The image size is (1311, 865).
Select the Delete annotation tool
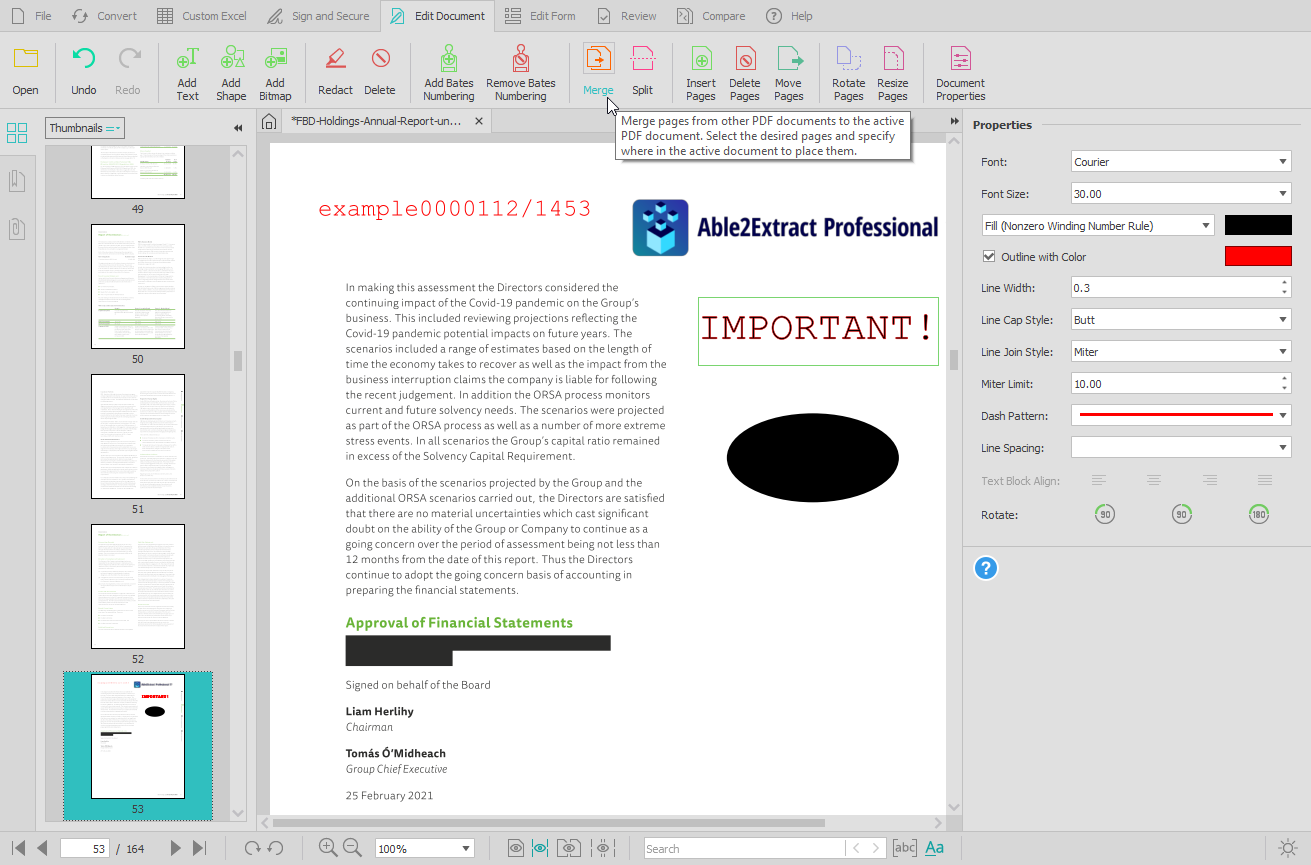pyautogui.click(x=380, y=68)
